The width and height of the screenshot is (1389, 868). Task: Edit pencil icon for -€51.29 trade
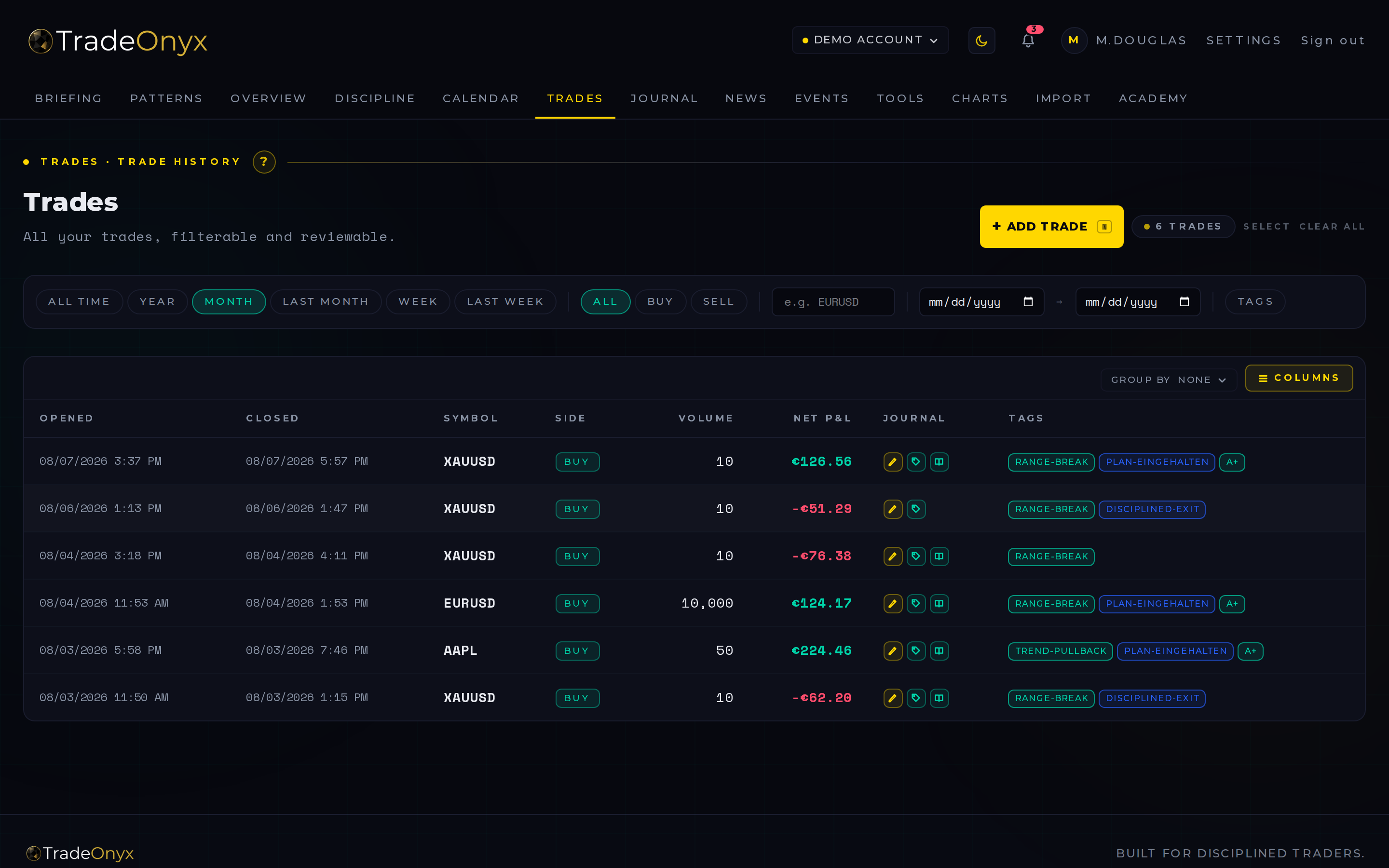[893, 509]
